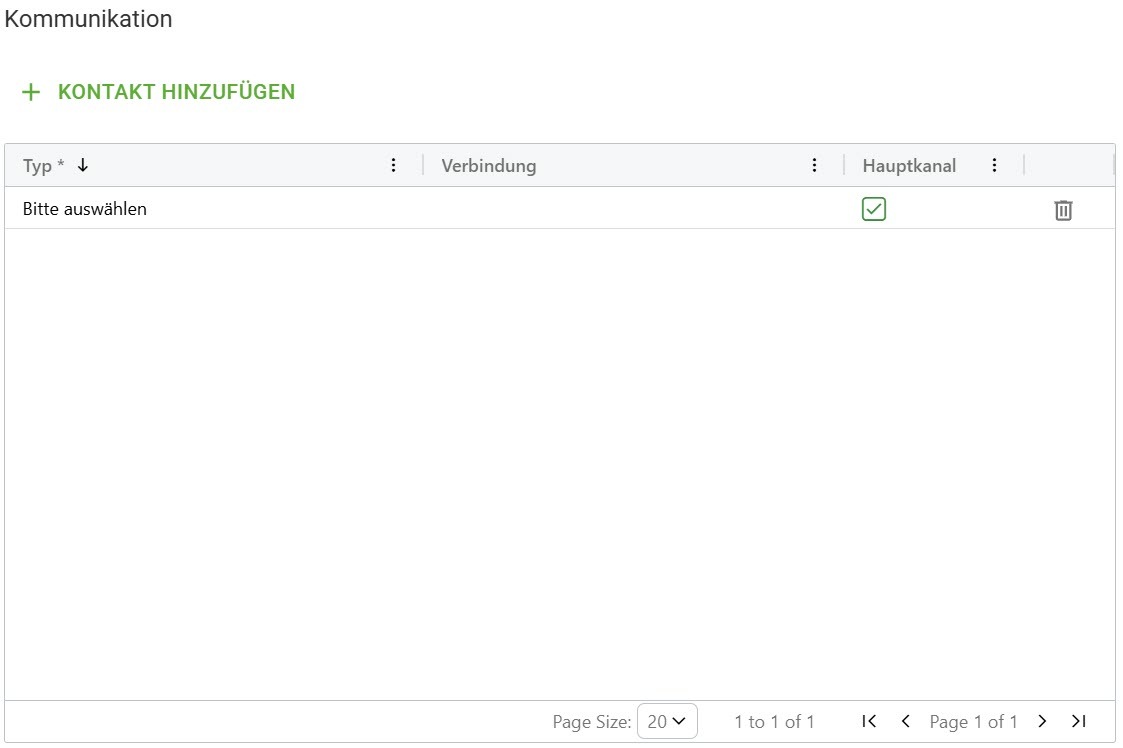The image size is (1123, 748).
Task: Select the first table row
Action: (x=400, y=209)
